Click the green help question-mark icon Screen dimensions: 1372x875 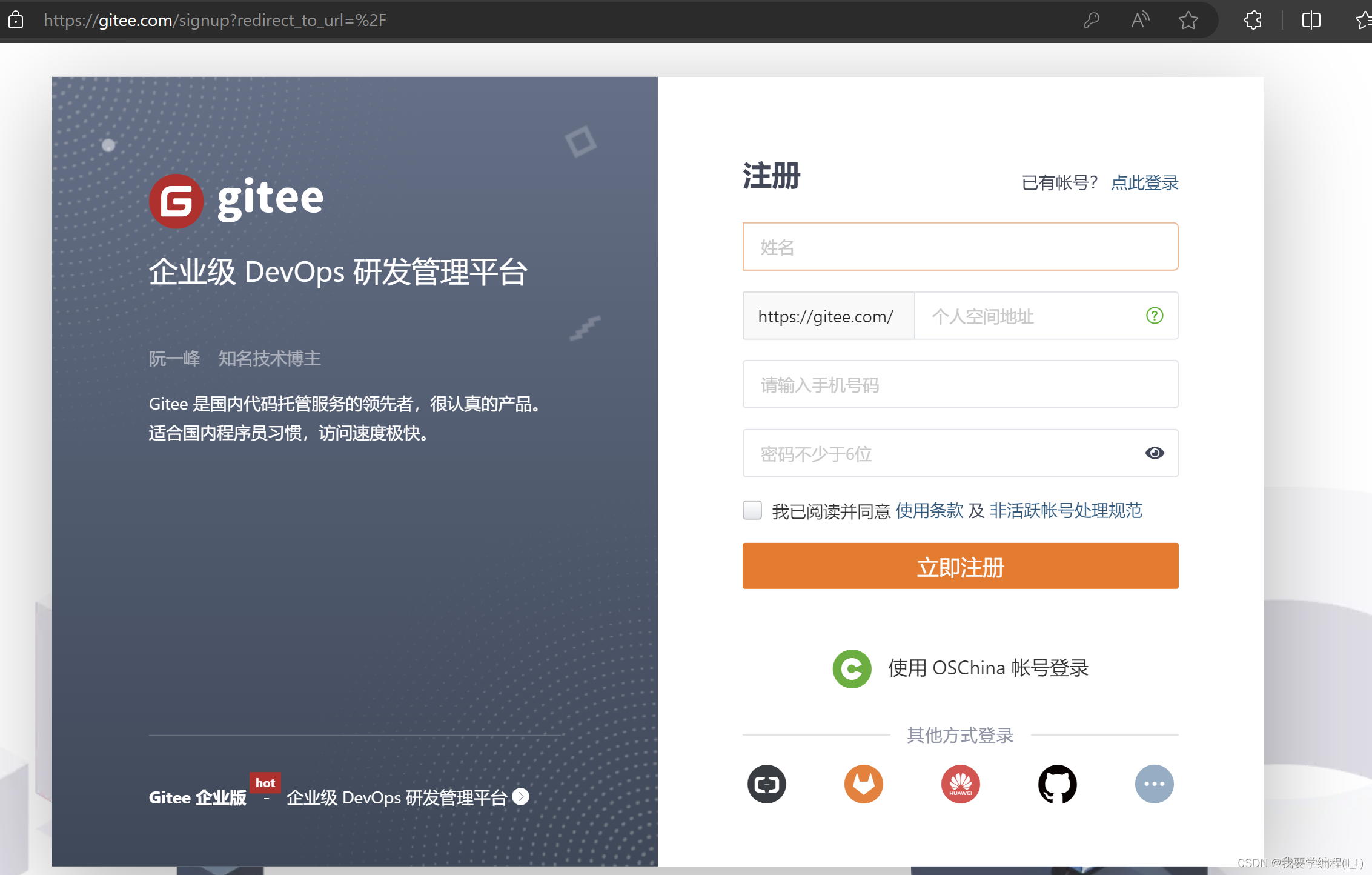pos(1155,316)
